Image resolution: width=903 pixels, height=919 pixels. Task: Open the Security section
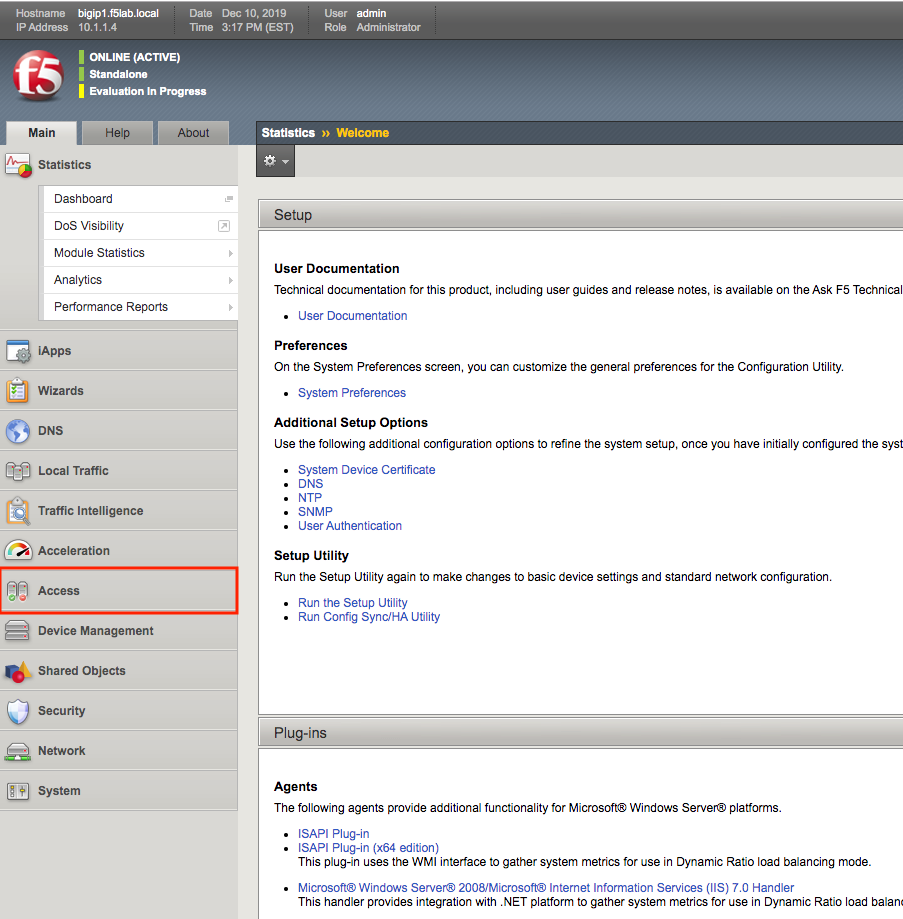(x=119, y=711)
